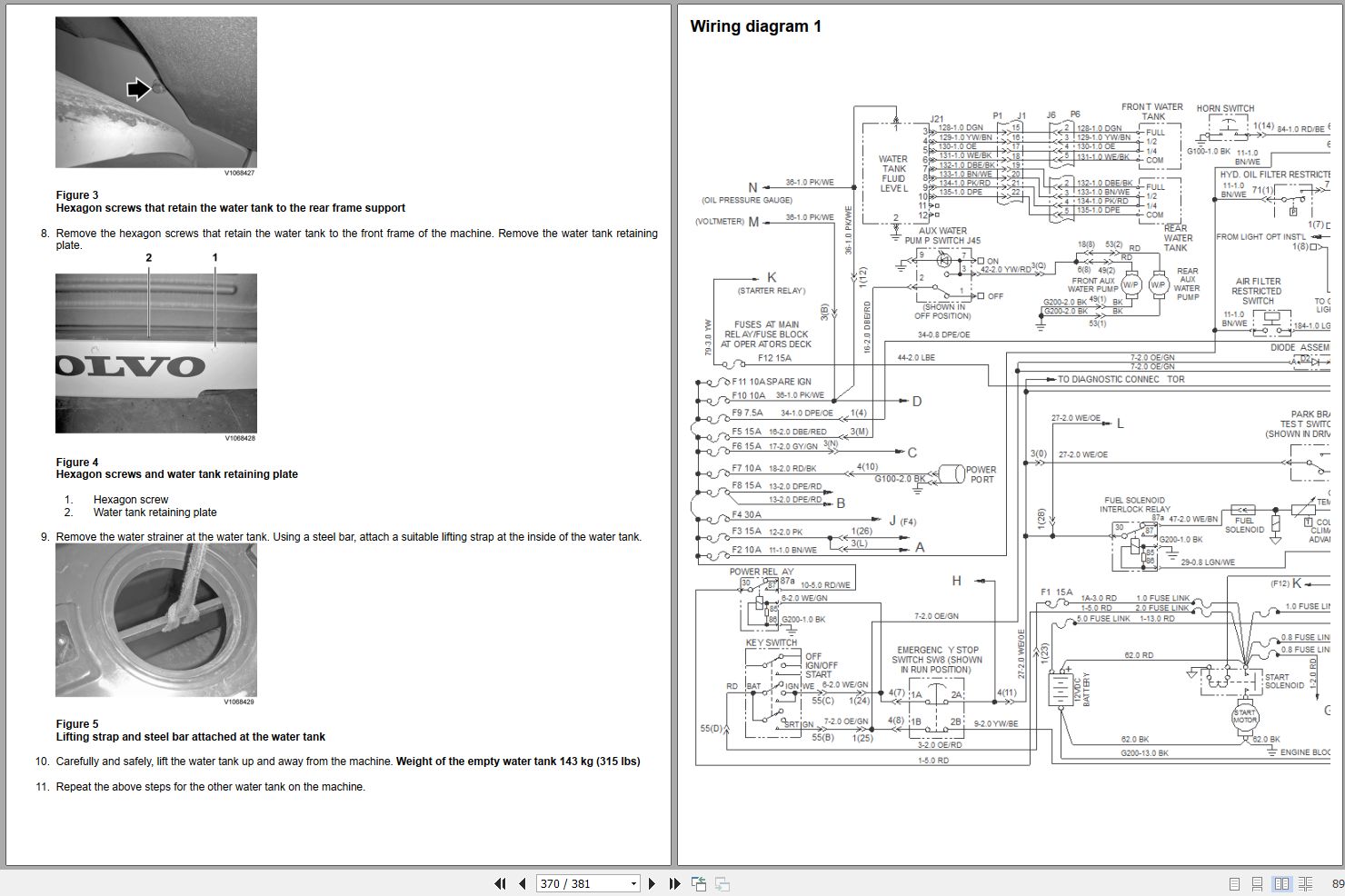Toggle the active two-page spread view
Image resolution: width=1345 pixels, height=896 pixels.
[1282, 883]
